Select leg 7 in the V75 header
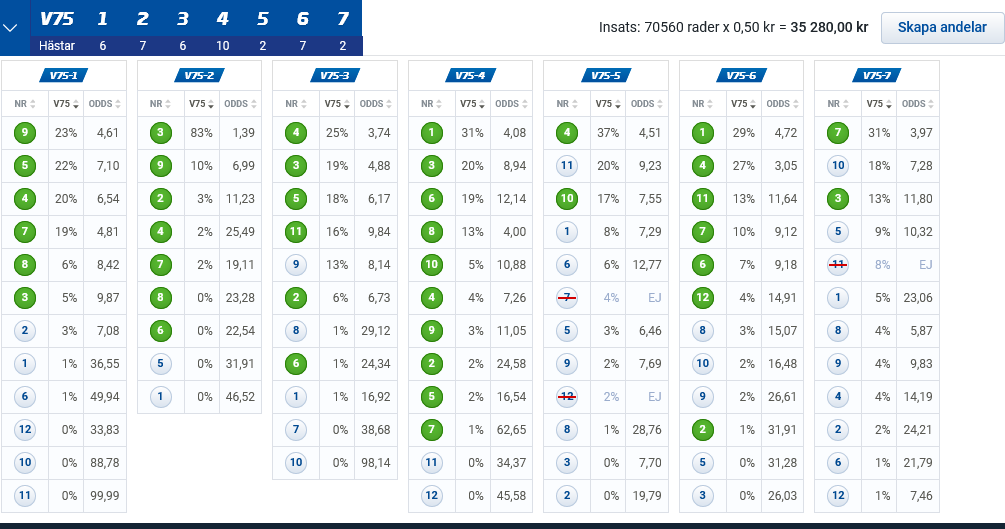Image resolution: width=1005 pixels, height=529 pixels. tap(343, 19)
